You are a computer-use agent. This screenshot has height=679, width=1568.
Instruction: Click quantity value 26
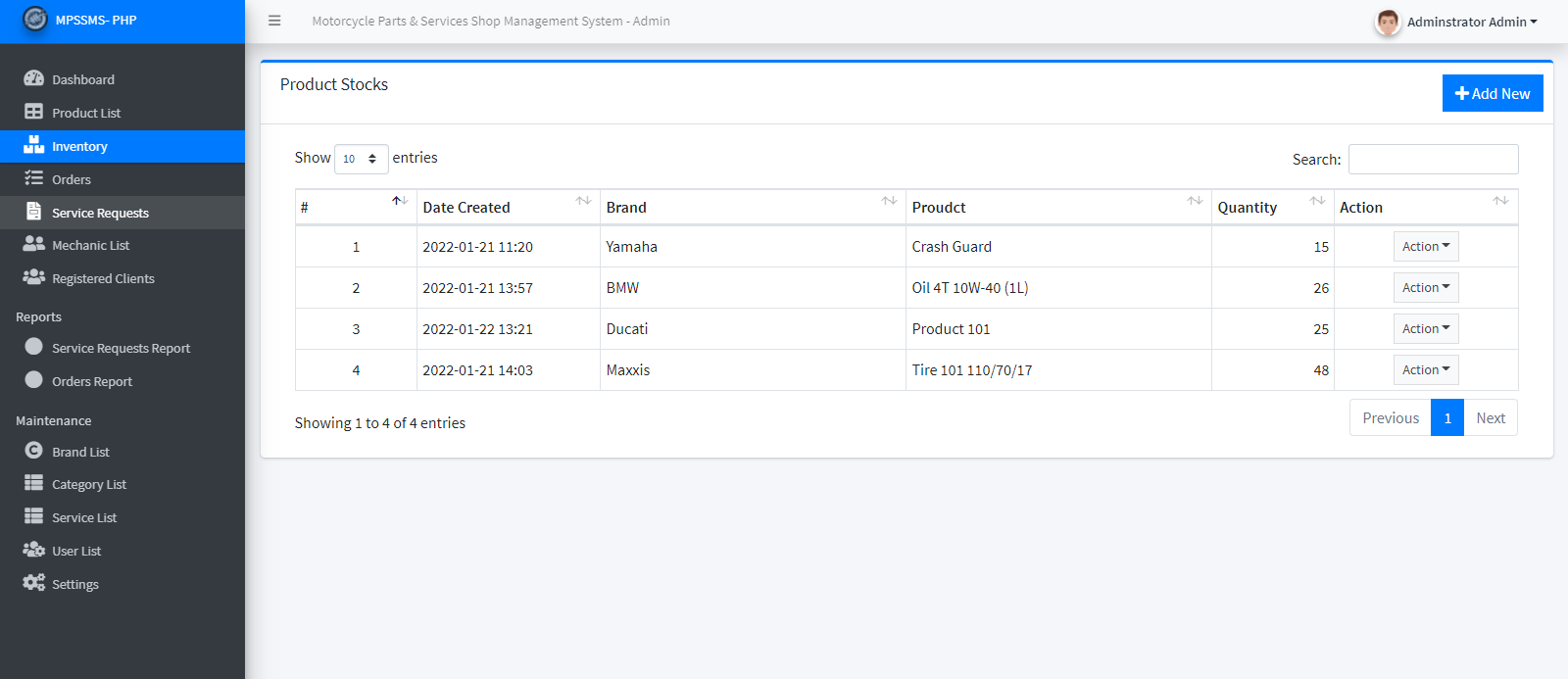pyautogui.click(x=1321, y=288)
